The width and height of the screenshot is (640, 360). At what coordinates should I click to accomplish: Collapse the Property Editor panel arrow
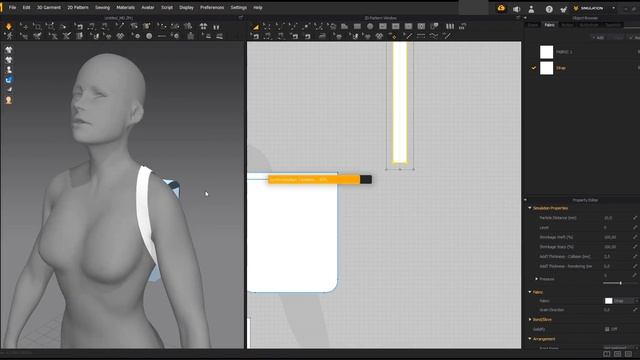coord(525,200)
